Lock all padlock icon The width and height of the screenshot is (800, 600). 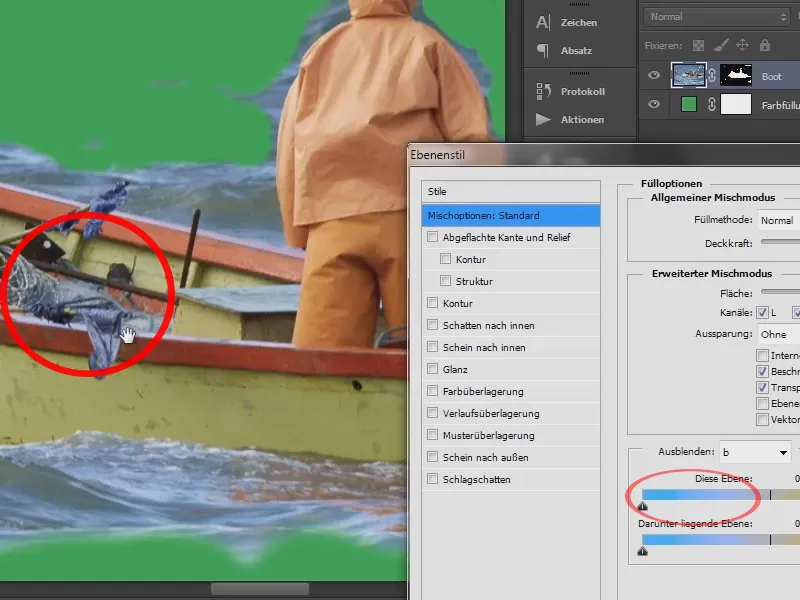(764, 45)
